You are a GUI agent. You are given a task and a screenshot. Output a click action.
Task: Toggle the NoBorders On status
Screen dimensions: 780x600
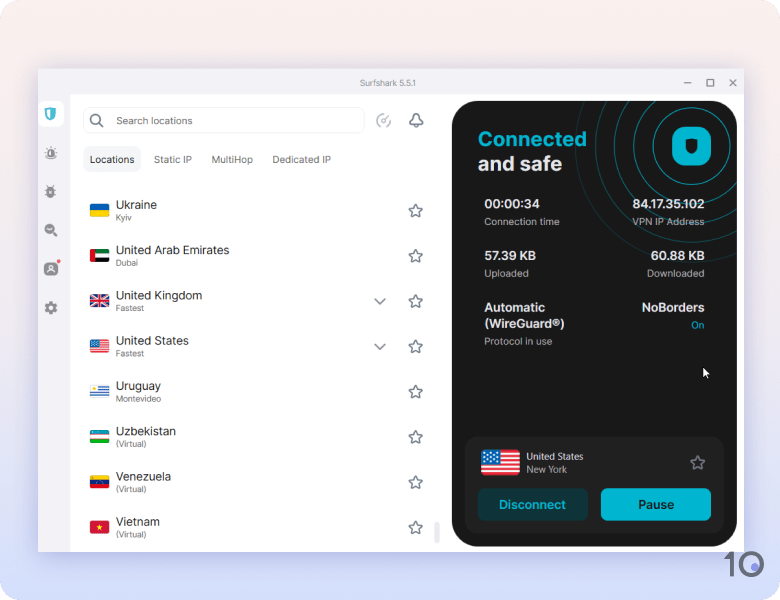coord(697,325)
